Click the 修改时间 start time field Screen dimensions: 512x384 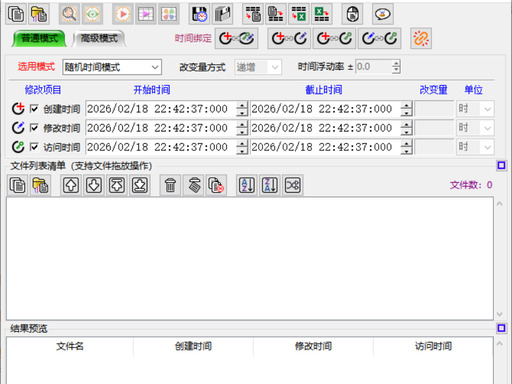[x=161, y=128]
